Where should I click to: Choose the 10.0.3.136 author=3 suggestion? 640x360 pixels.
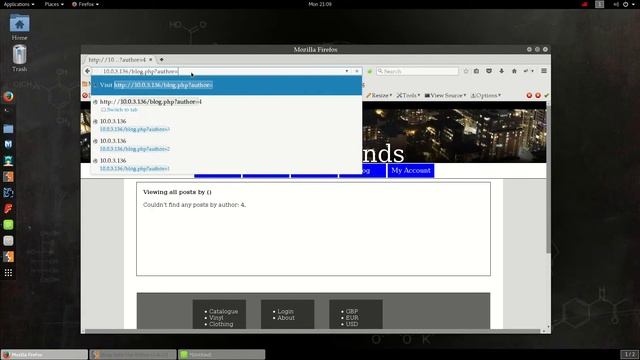point(226,125)
